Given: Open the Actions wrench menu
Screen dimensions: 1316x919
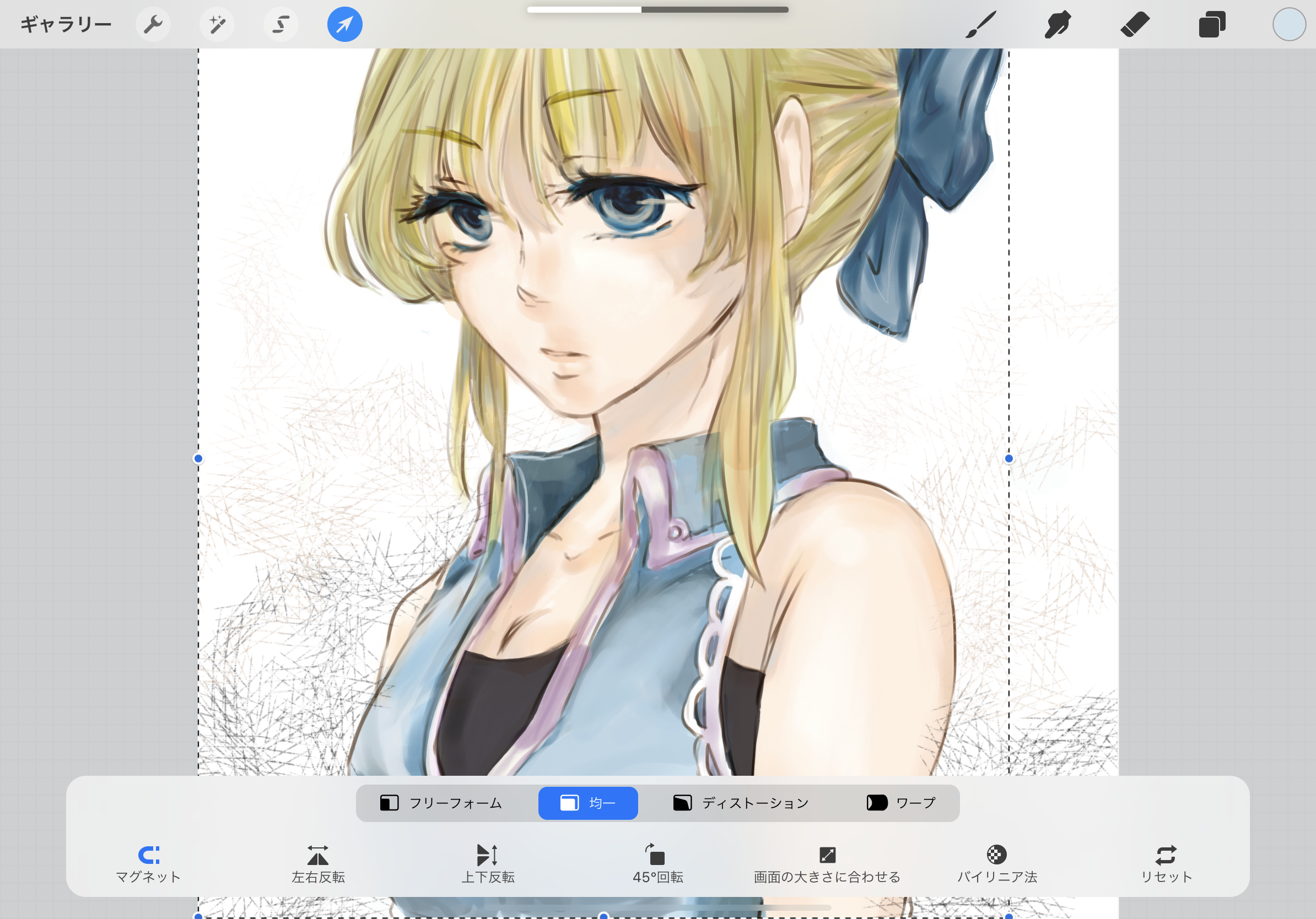Looking at the screenshot, I should 153,24.
